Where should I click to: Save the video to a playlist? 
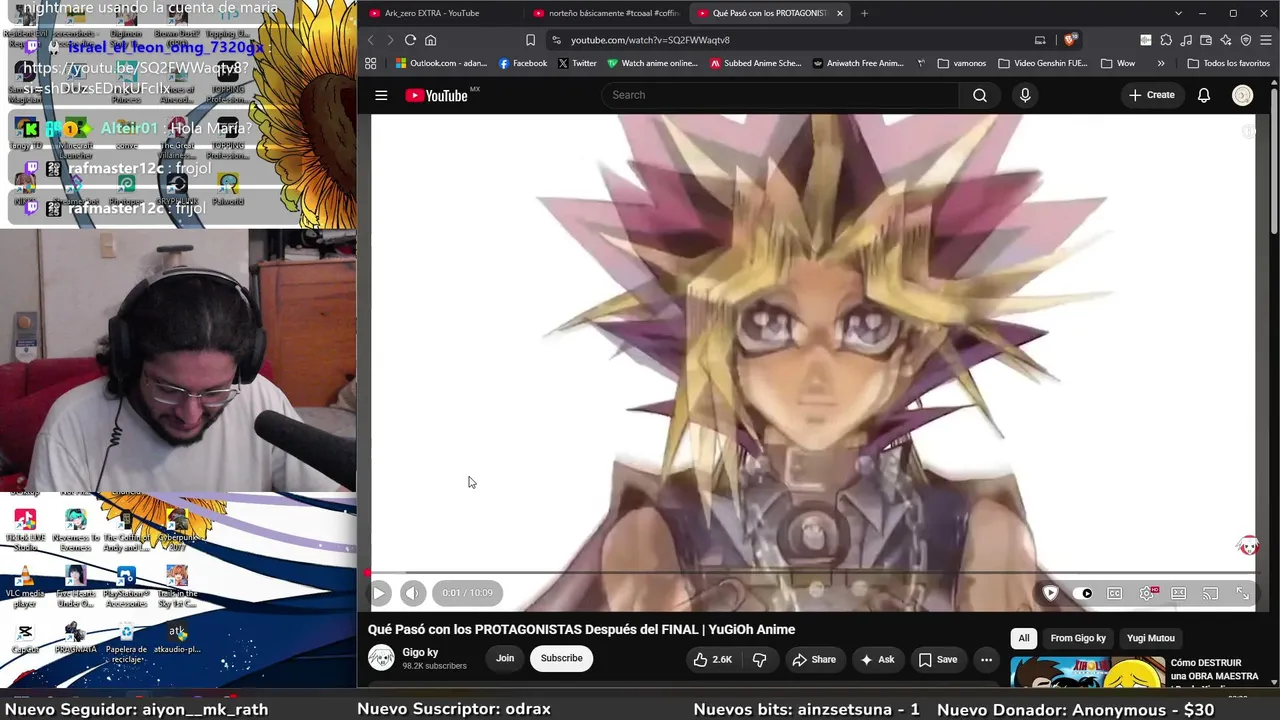pos(938,659)
